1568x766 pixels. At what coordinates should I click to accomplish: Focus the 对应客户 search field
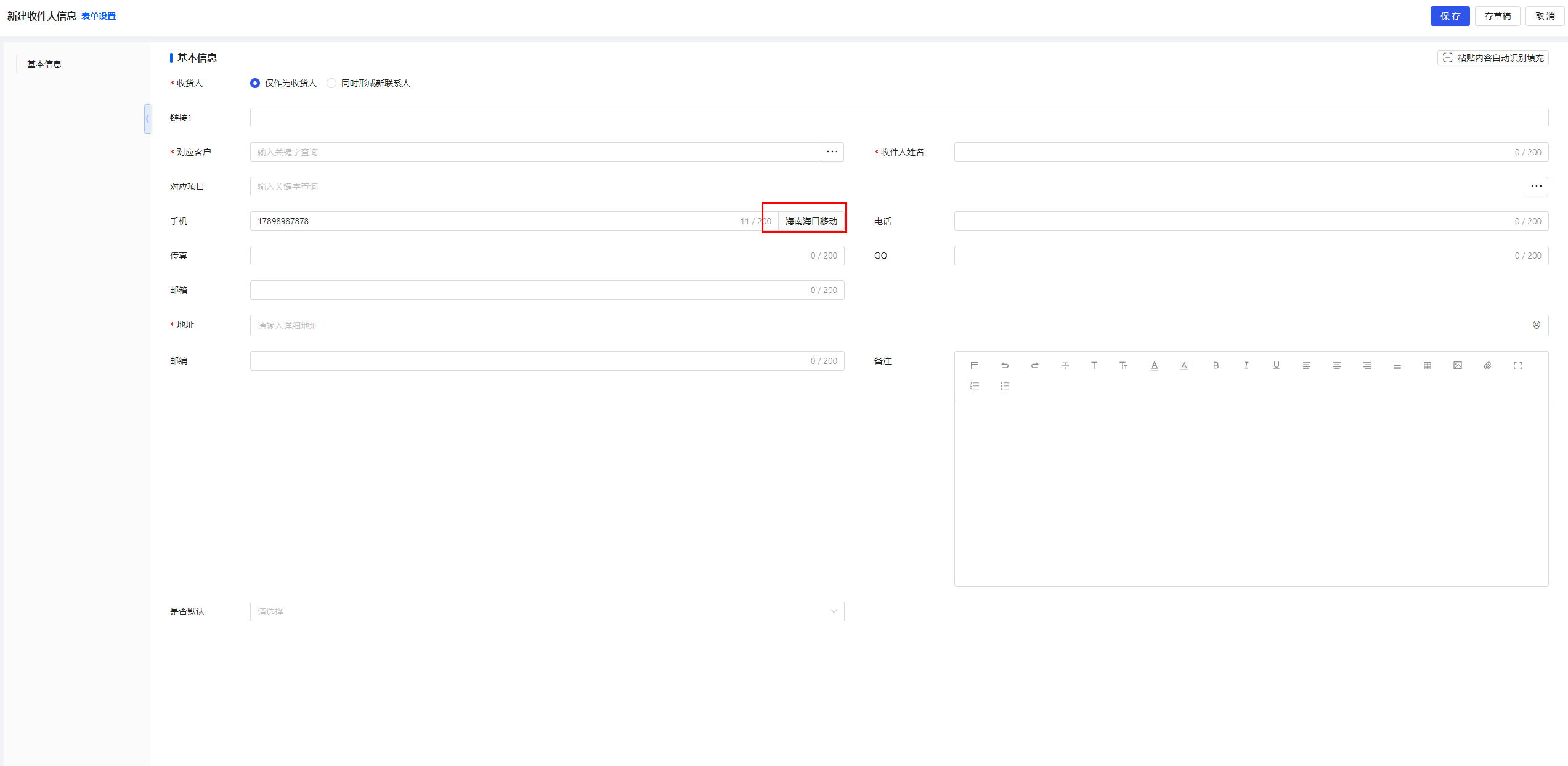(535, 152)
